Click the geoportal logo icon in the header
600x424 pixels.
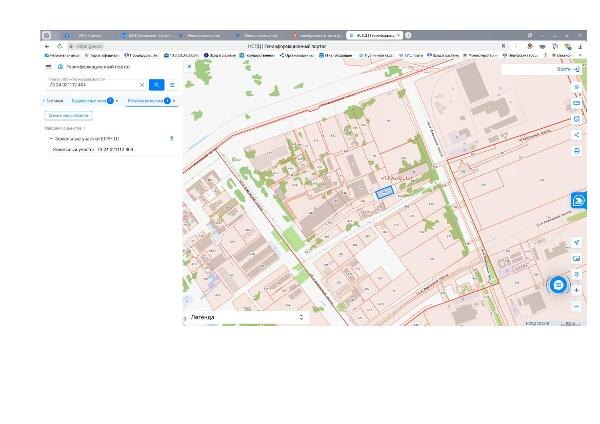(x=60, y=67)
